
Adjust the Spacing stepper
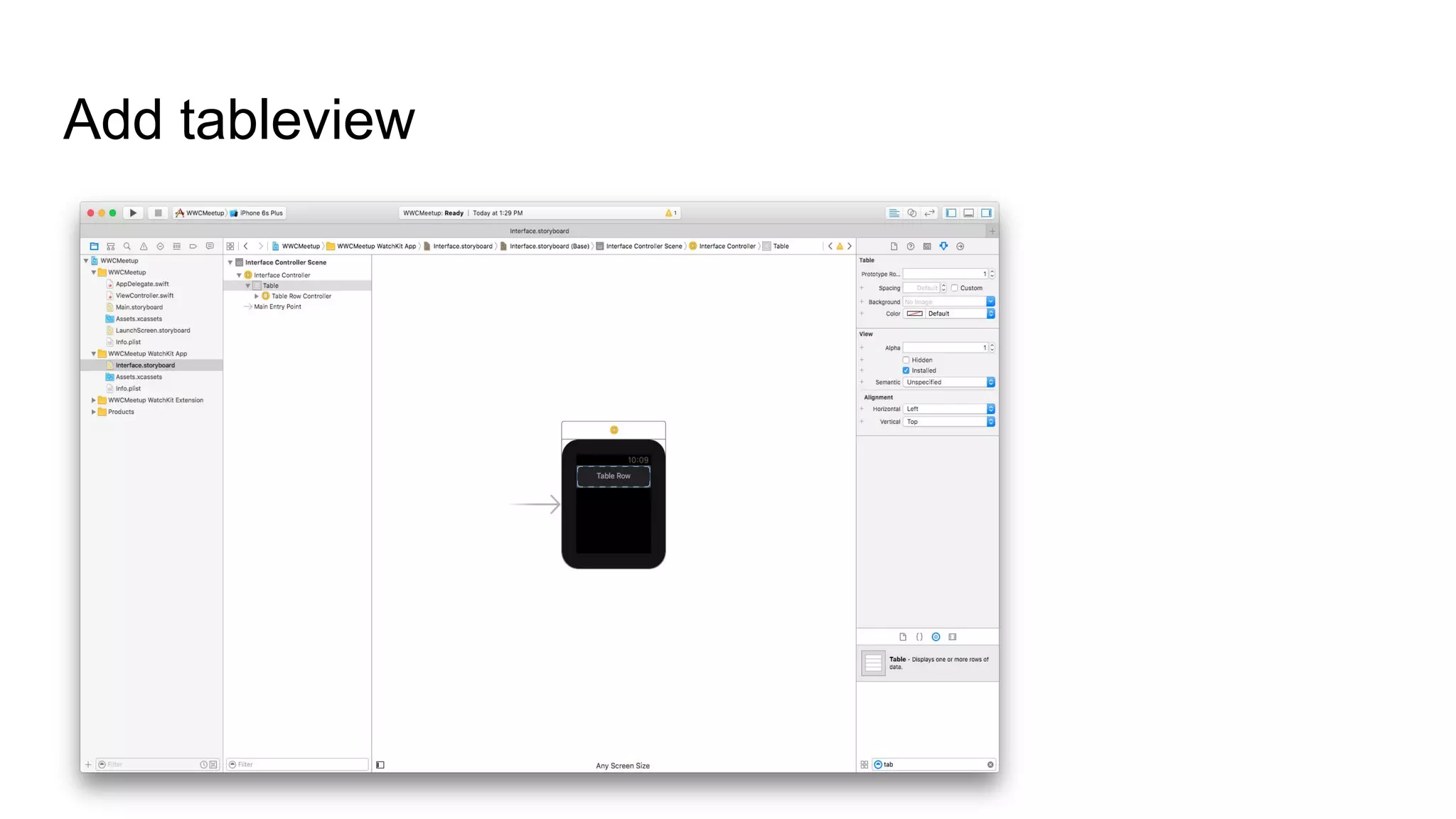943,288
